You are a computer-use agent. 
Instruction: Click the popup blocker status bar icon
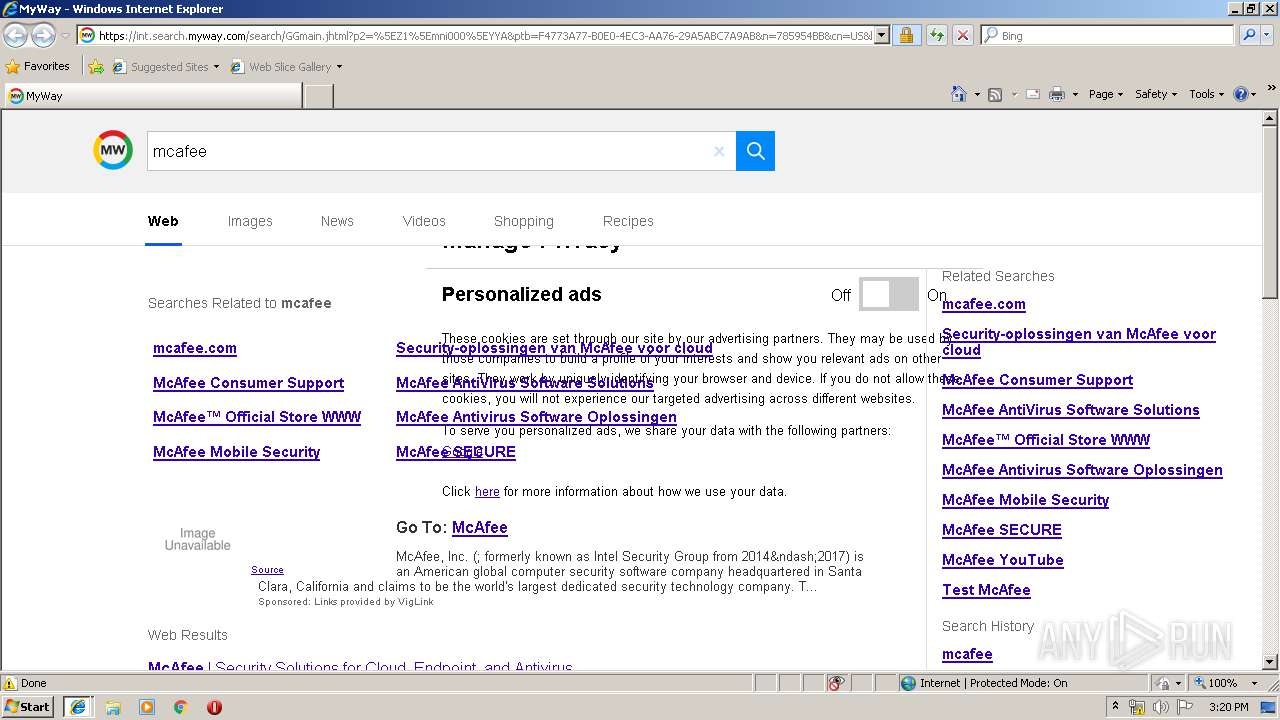(836, 683)
